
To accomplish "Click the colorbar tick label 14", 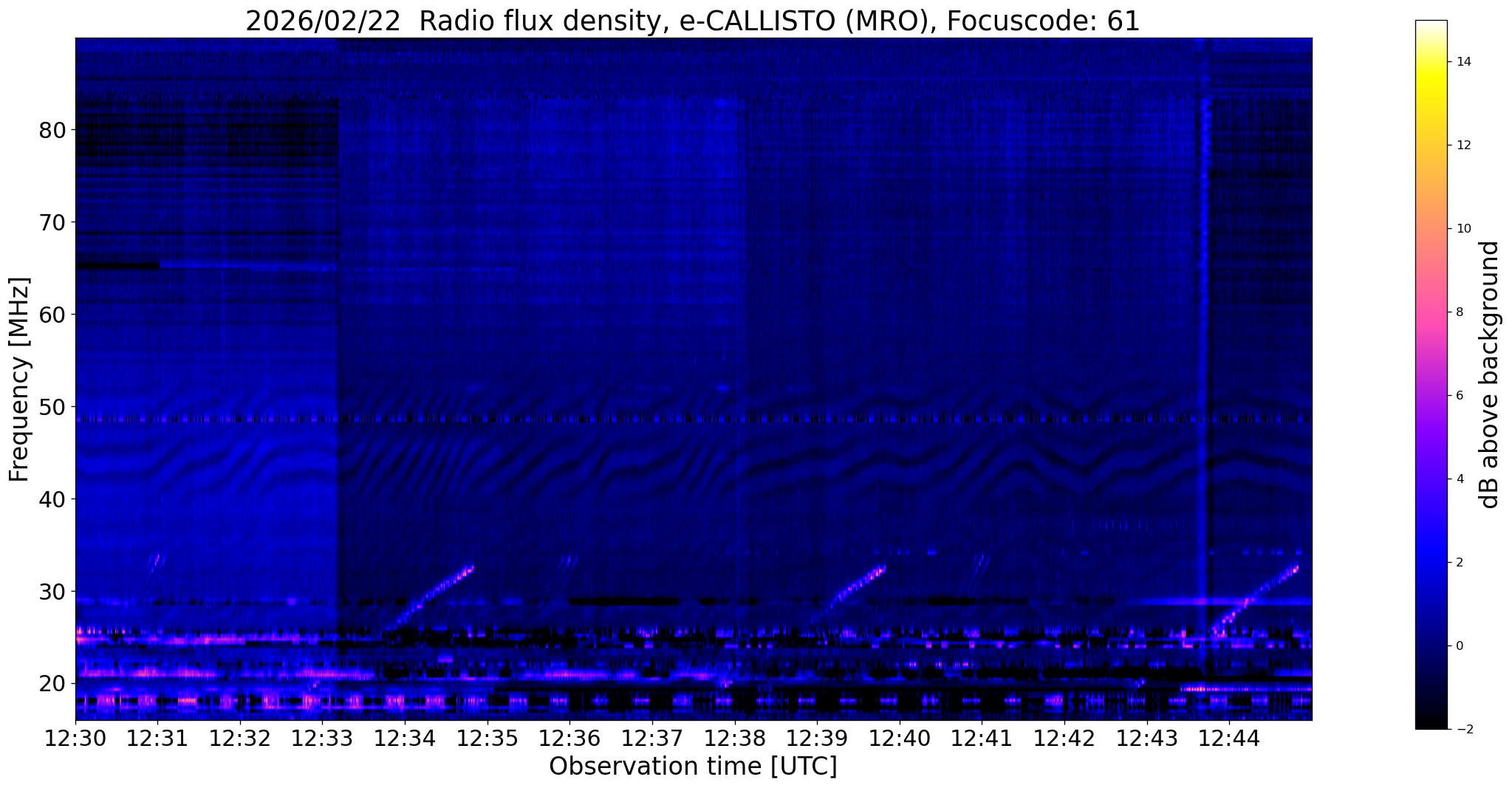I will coord(1463,62).
